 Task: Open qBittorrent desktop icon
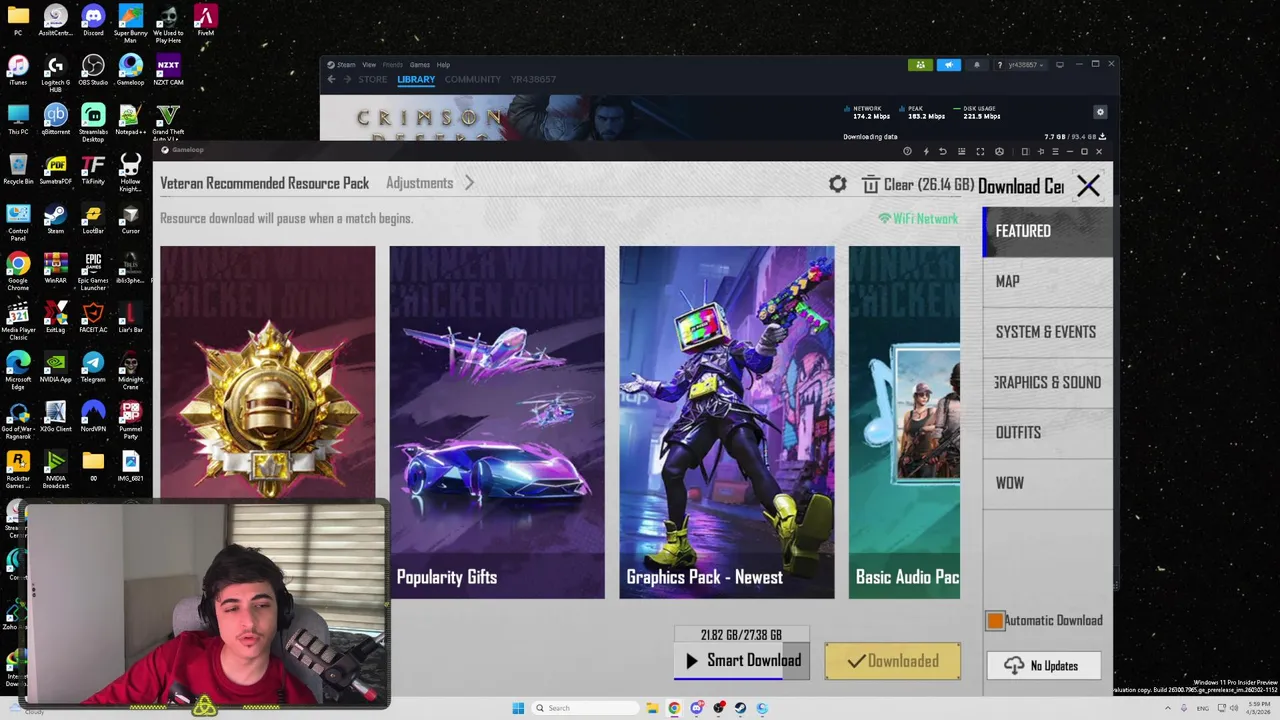click(55, 120)
